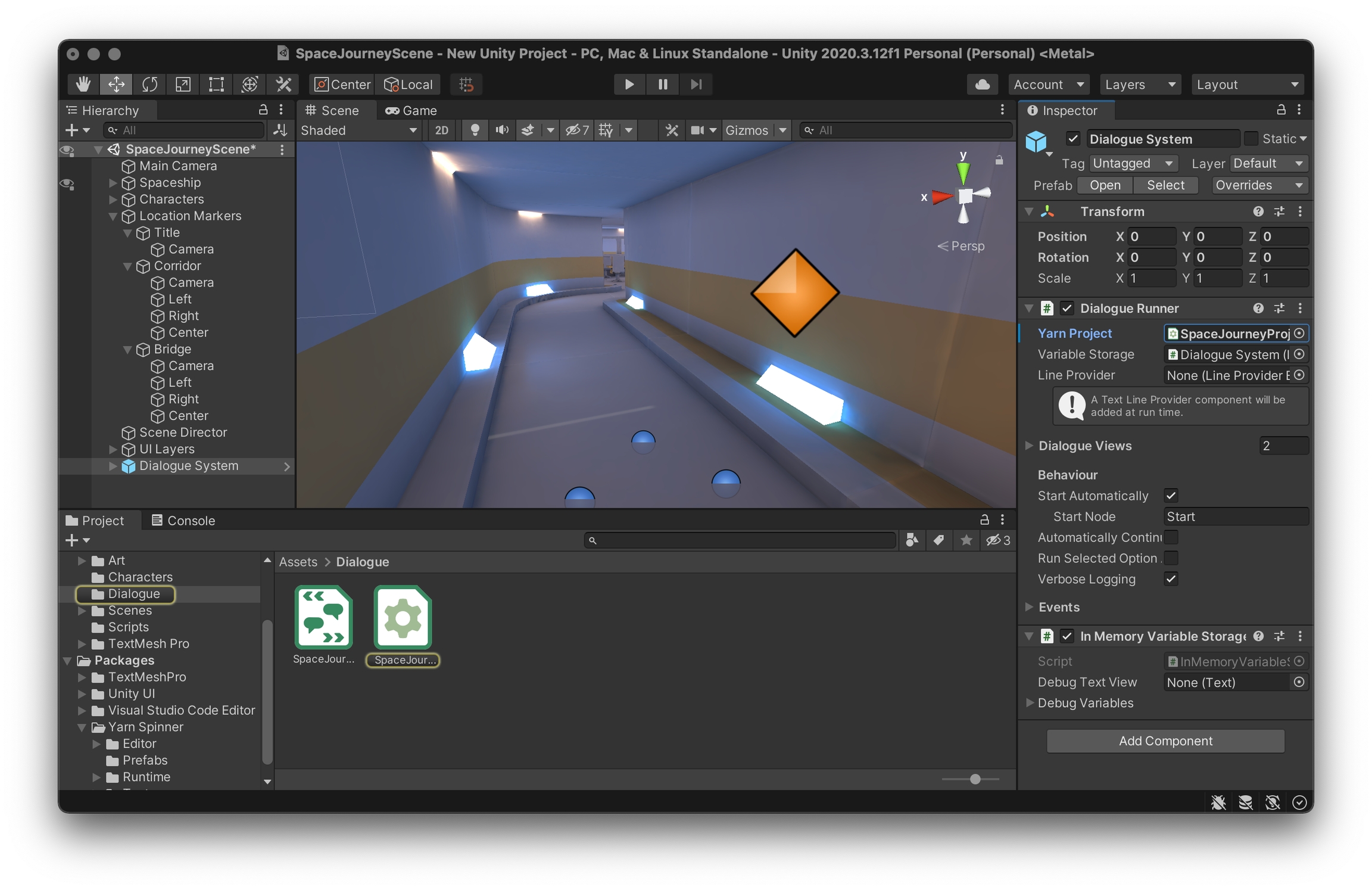
Task: Select the Rotate tool
Action: [149, 84]
